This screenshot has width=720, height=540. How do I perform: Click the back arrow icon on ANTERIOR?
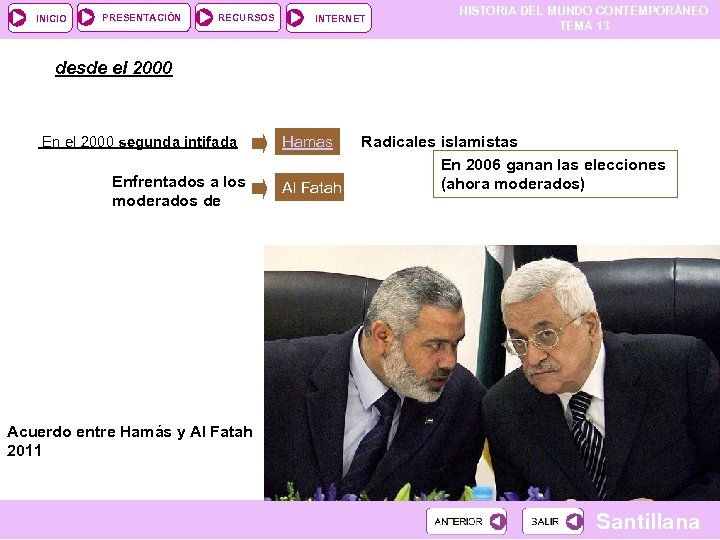[x=498, y=521]
